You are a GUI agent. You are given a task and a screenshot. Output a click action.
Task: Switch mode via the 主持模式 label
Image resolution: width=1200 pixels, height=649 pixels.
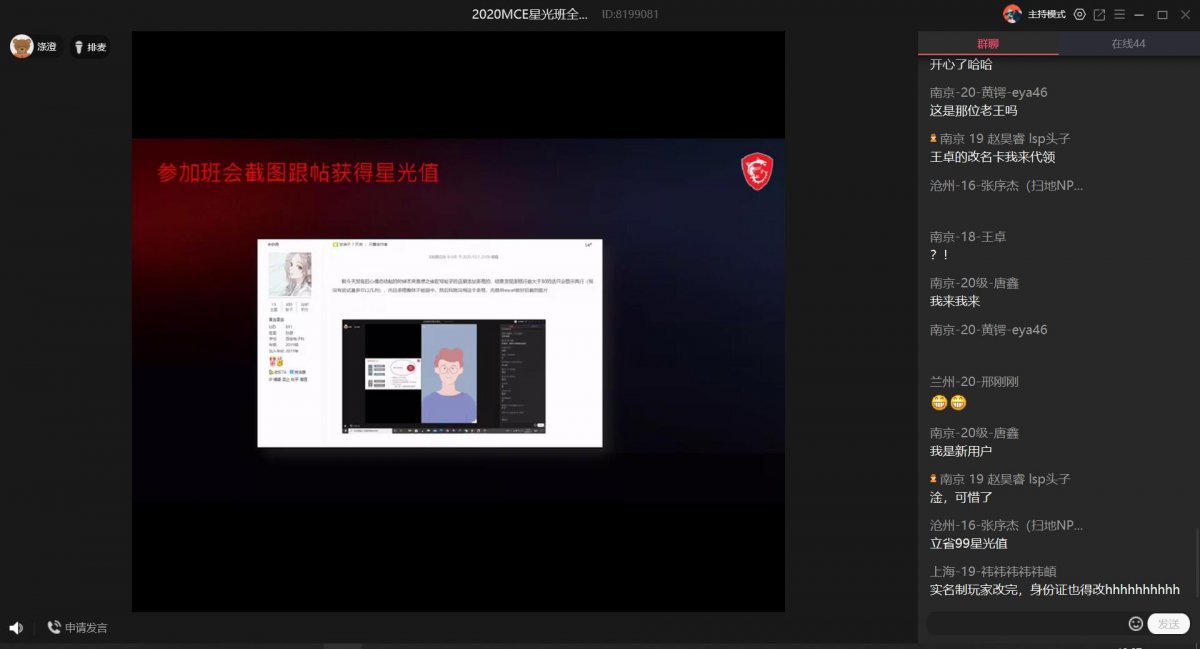pyautogui.click(x=1045, y=15)
